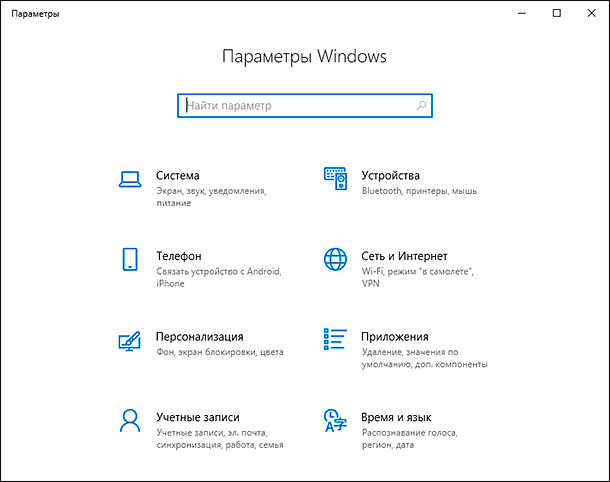Click the Телефон phone icon
Screen dimensions: 610x482
click(130, 259)
